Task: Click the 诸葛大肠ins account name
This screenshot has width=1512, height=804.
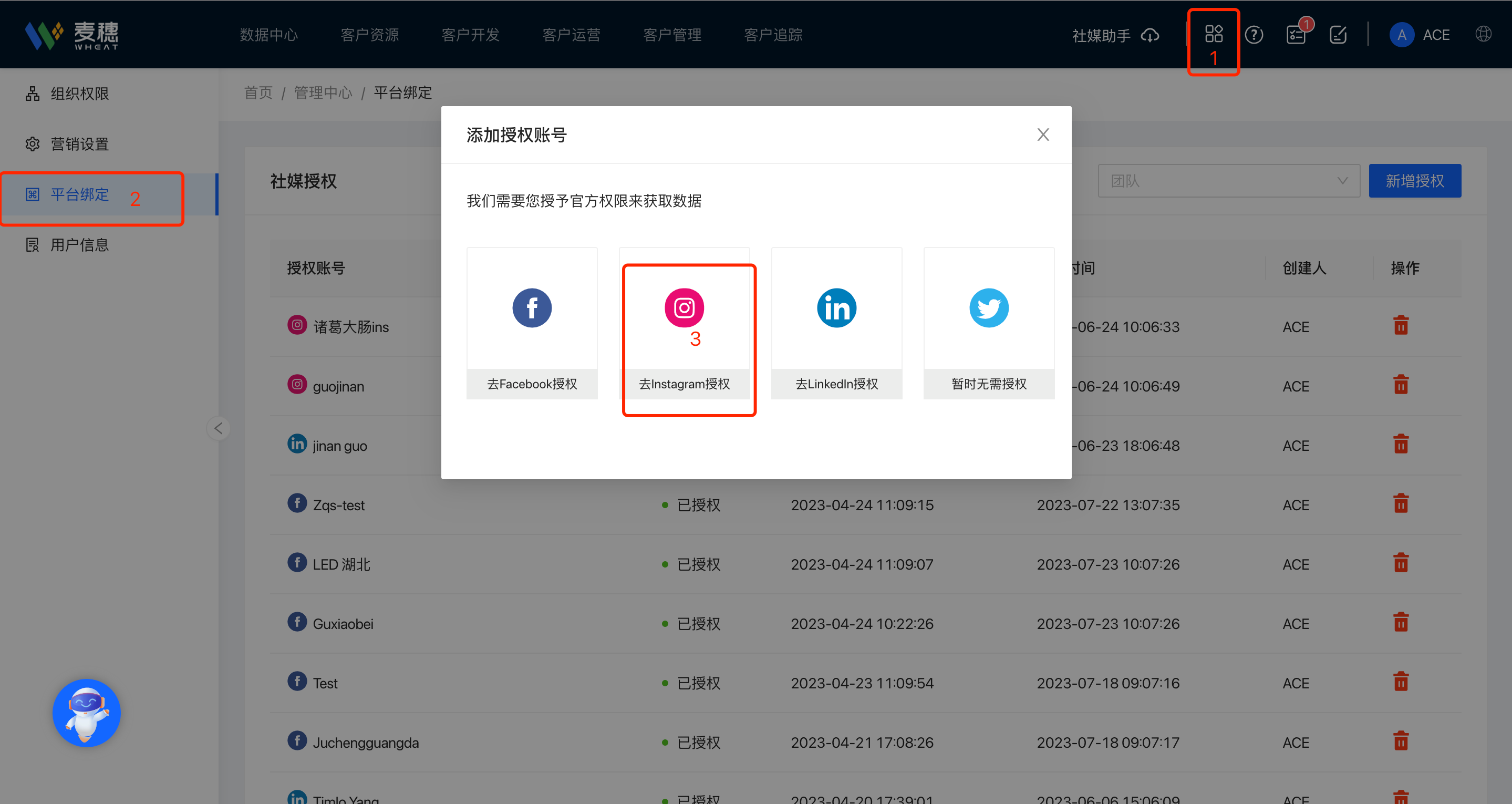Action: 350,326
